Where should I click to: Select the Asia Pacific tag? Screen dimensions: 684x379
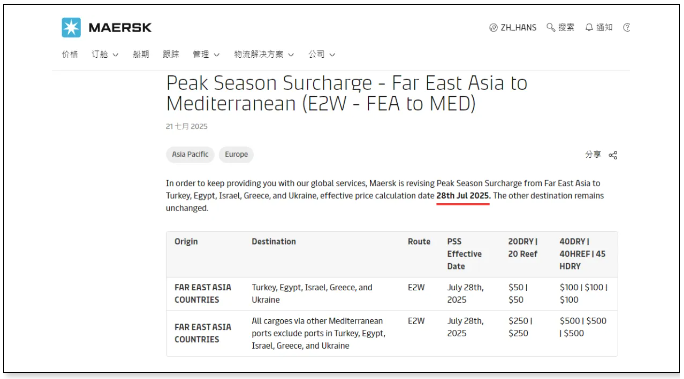(x=190, y=154)
